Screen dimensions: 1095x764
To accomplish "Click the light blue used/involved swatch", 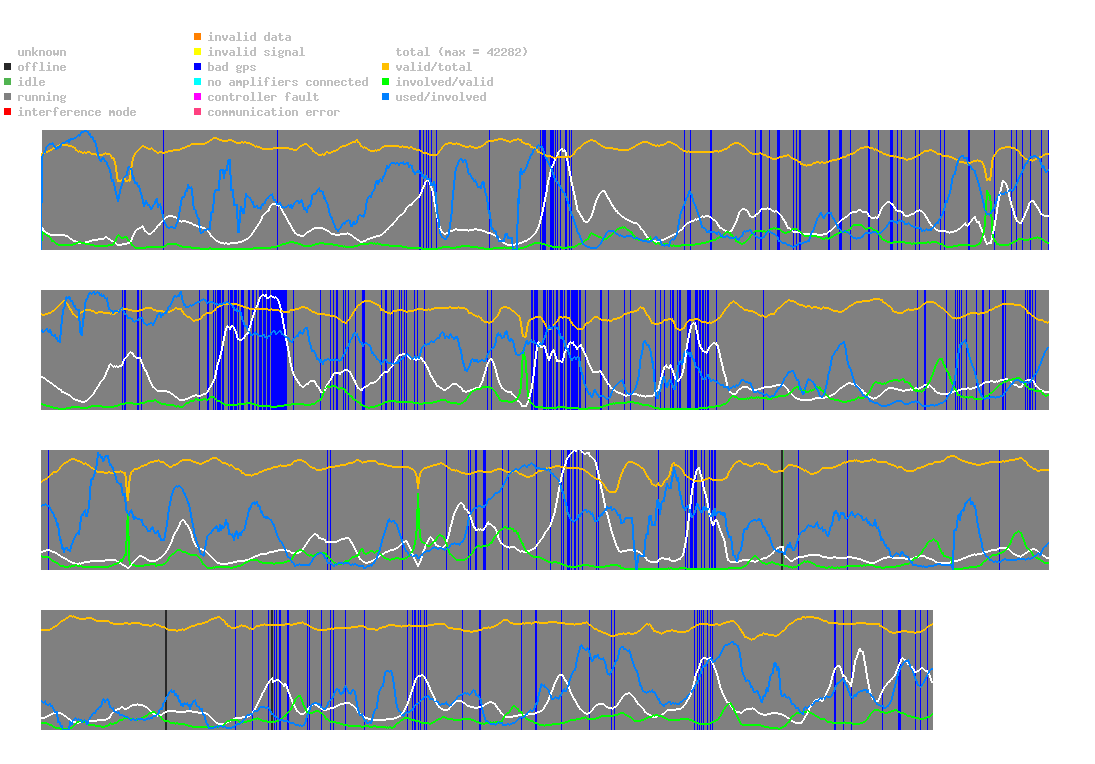I will click(x=385, y=97).
